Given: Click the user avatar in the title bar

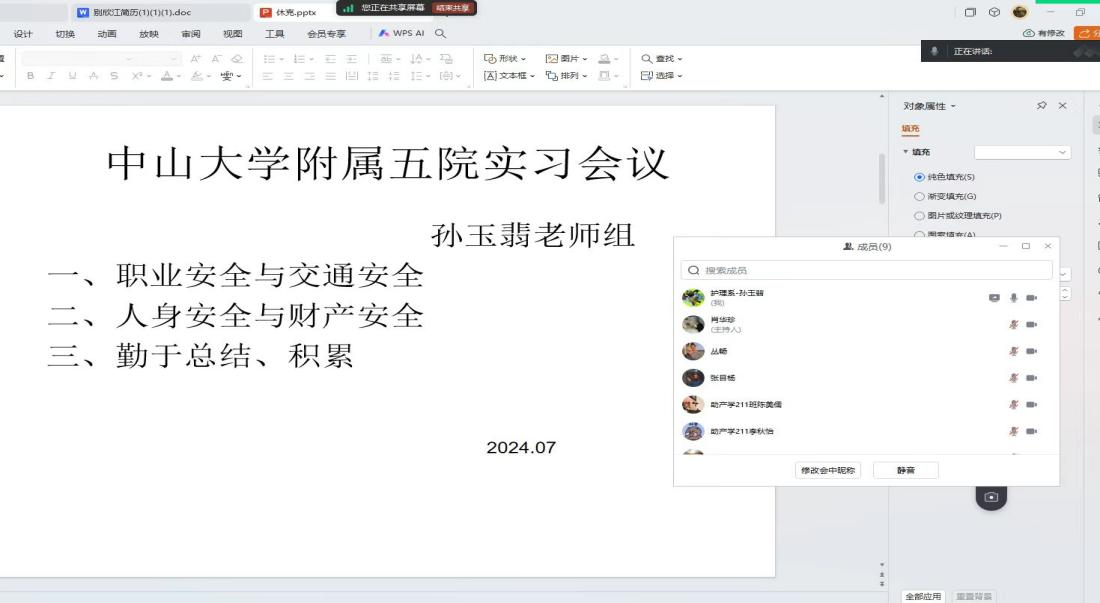Looking at the screenshot, I should coord(1020,12).
